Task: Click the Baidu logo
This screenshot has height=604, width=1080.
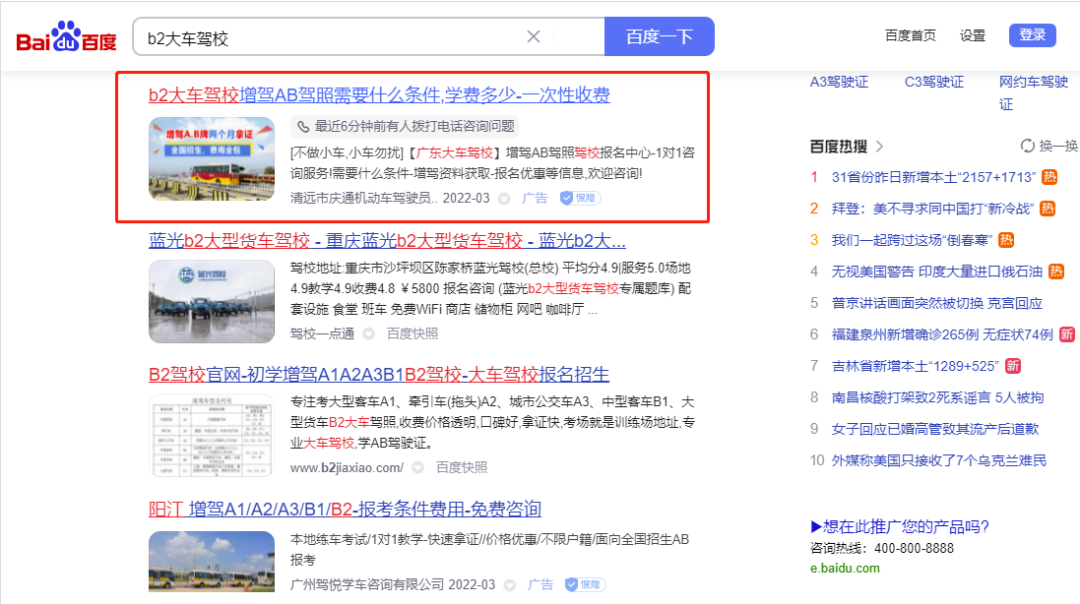Action: pos(67,37)
